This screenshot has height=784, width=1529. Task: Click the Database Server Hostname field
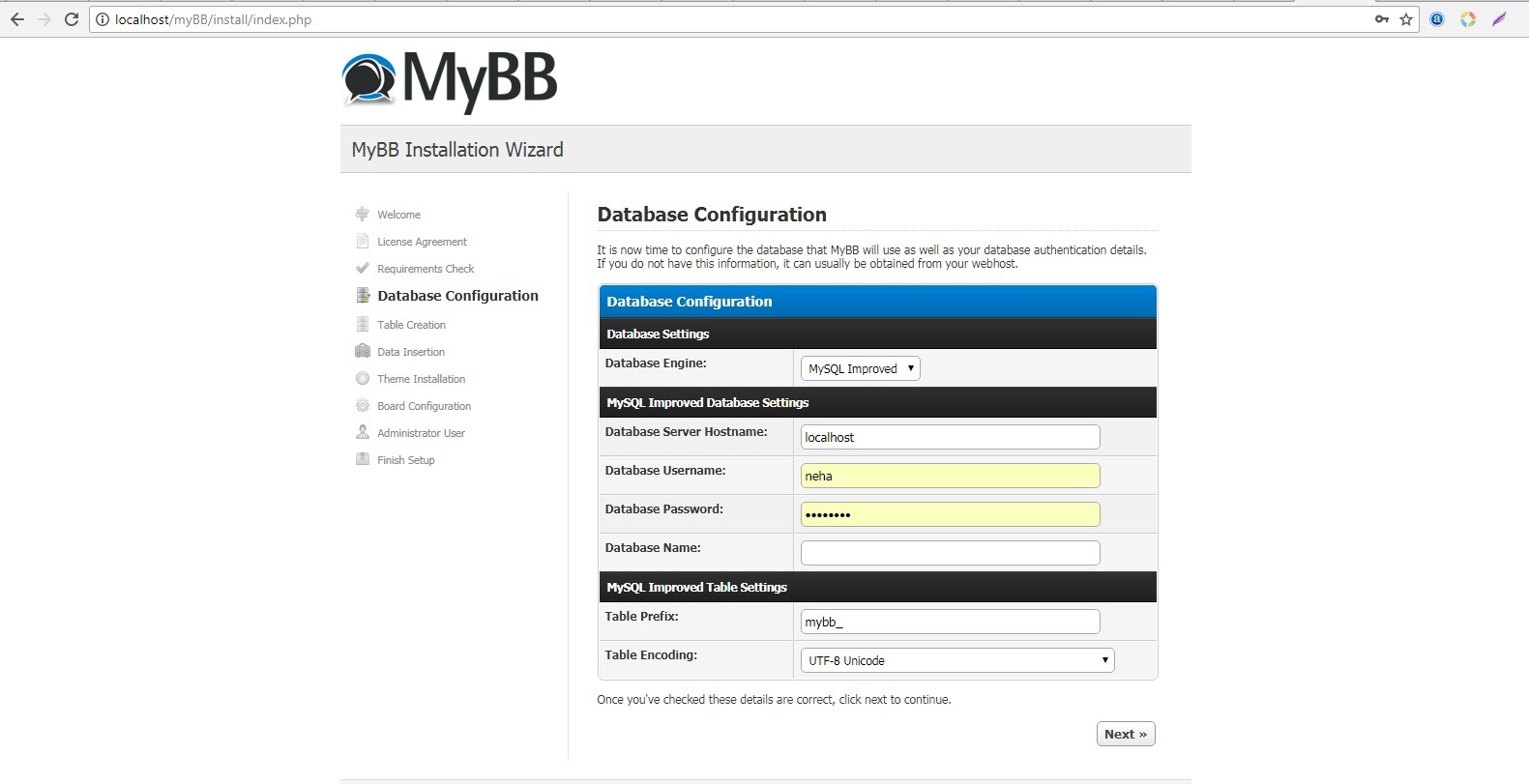point(951,437)
